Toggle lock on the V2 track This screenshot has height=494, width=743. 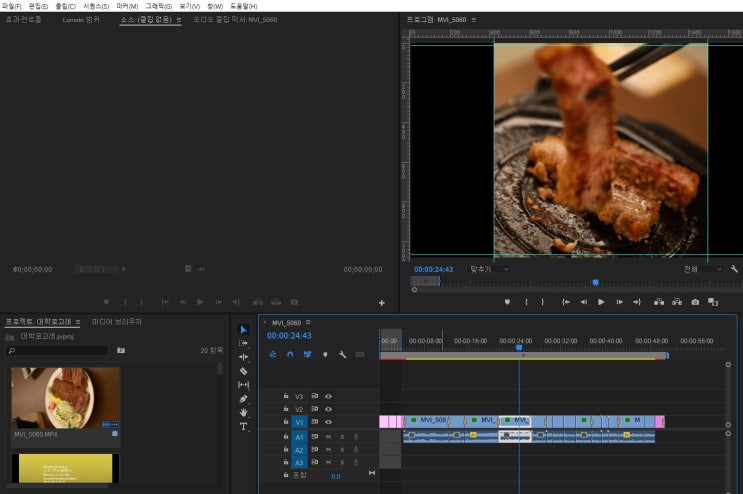(286, 409)
